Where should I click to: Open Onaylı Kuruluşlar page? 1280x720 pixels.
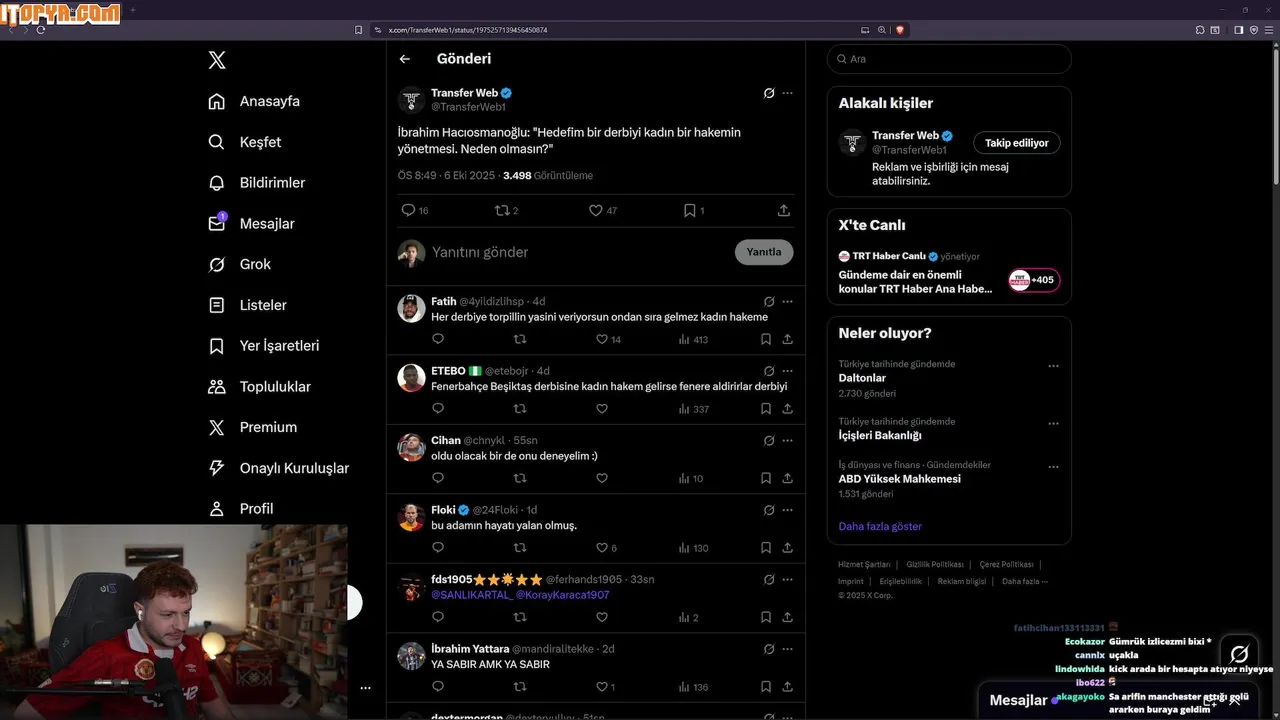[278, 468]
